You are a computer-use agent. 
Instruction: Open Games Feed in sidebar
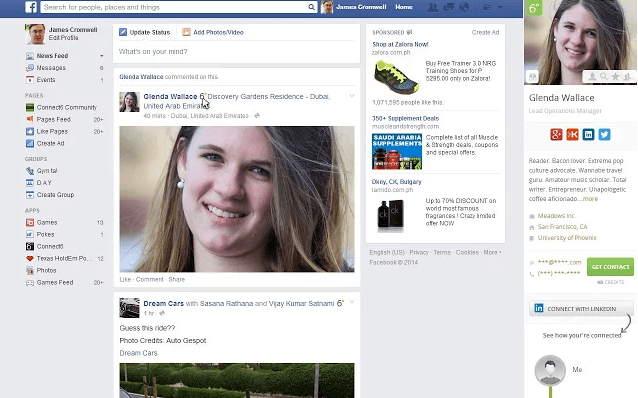pos(55,282)
